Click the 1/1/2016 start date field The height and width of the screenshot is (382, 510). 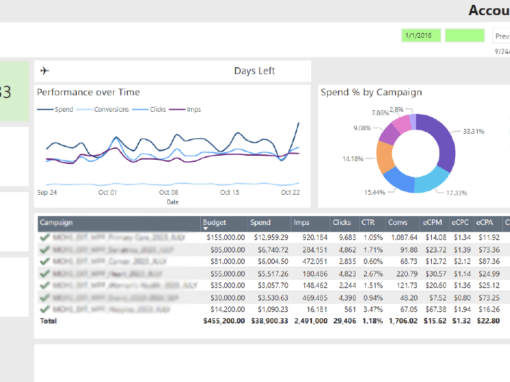click(421, 35)
